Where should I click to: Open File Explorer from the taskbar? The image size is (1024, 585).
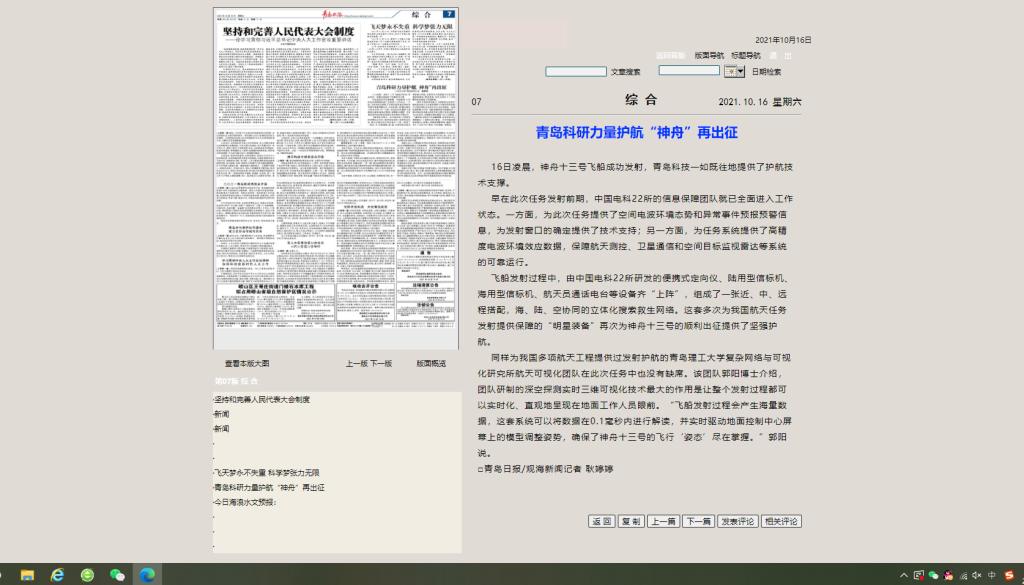pyautogui.click(x=27, y=575)
